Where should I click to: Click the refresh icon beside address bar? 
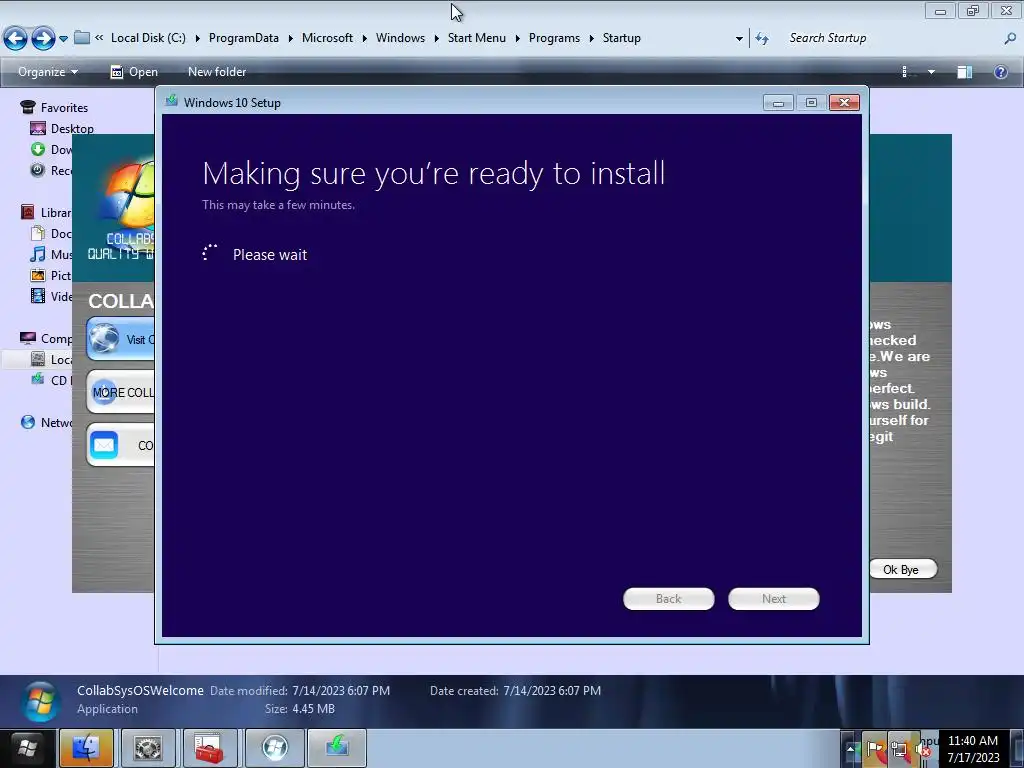click(761, 39)
